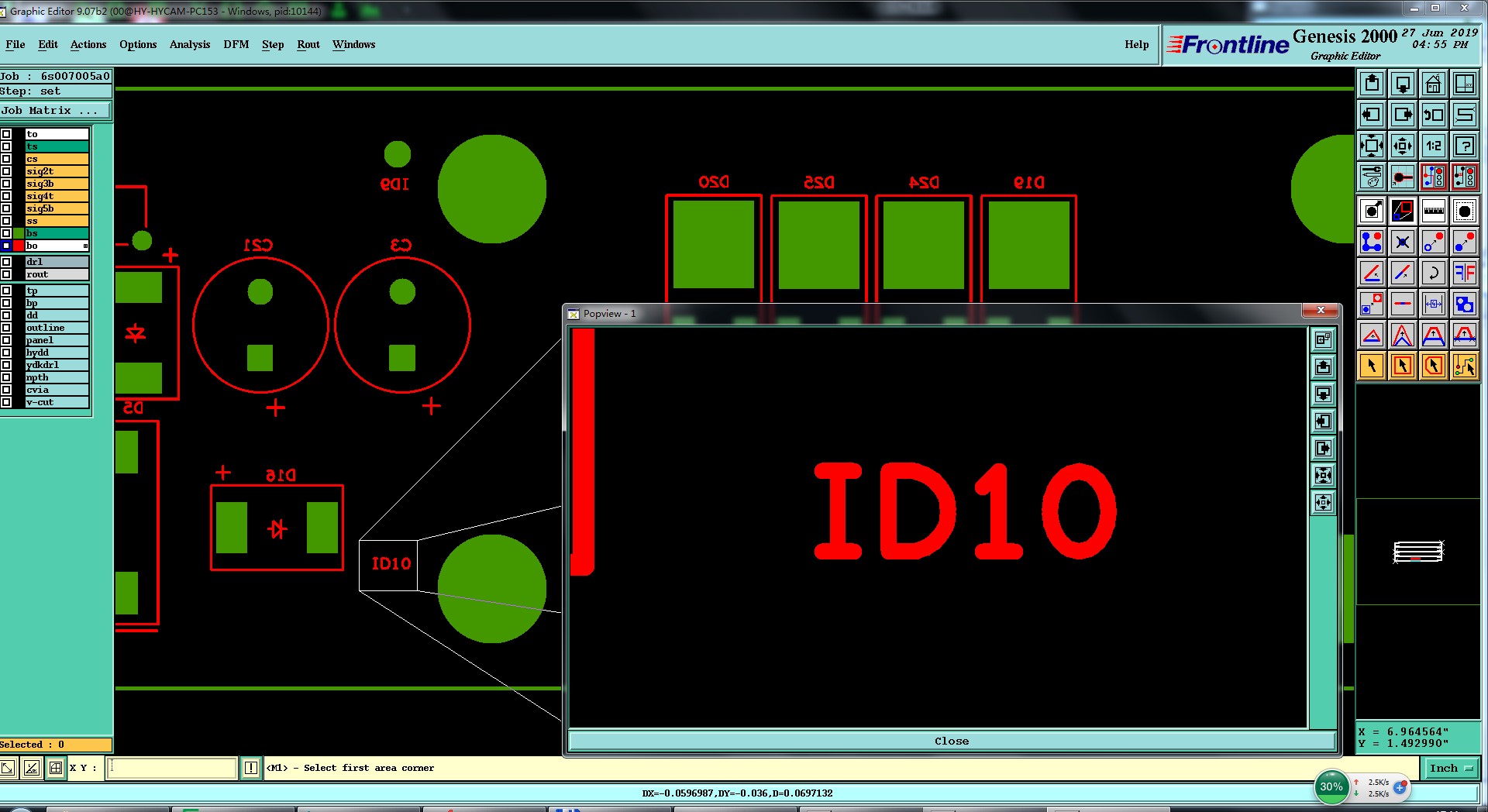Select the rectangle-area pointer tool
The image size is (1488, 812).
click(x=1403, y=366)
